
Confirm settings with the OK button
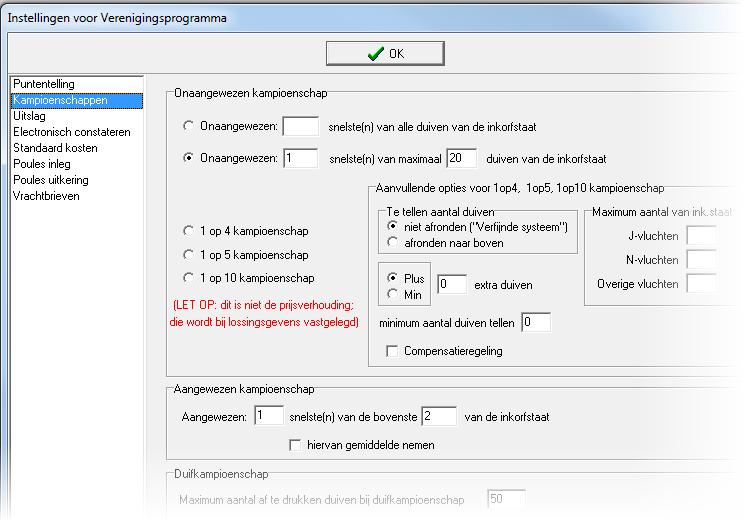[x=385, y=53]
